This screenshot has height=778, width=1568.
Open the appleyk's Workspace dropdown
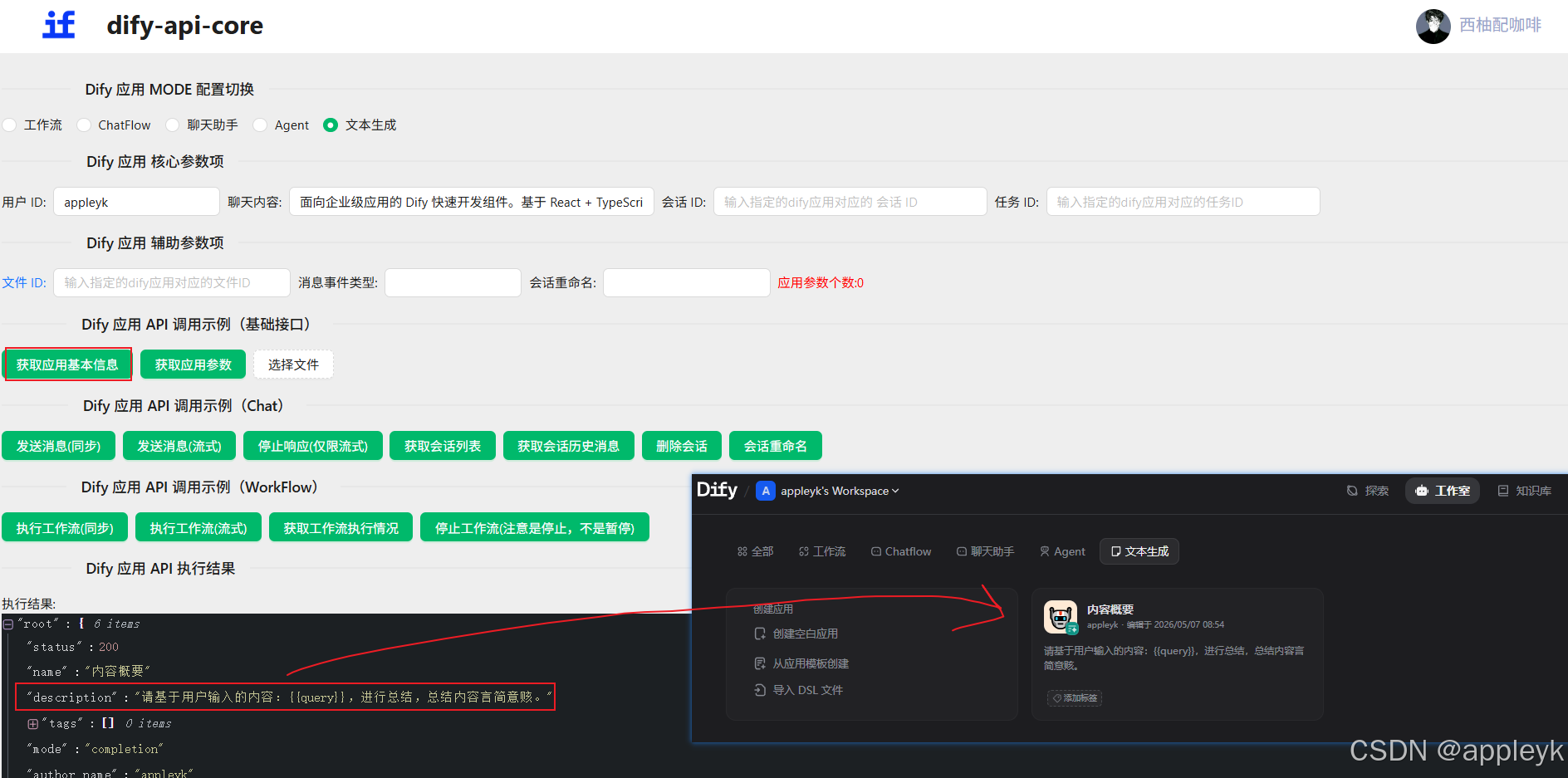coord(840,491)
